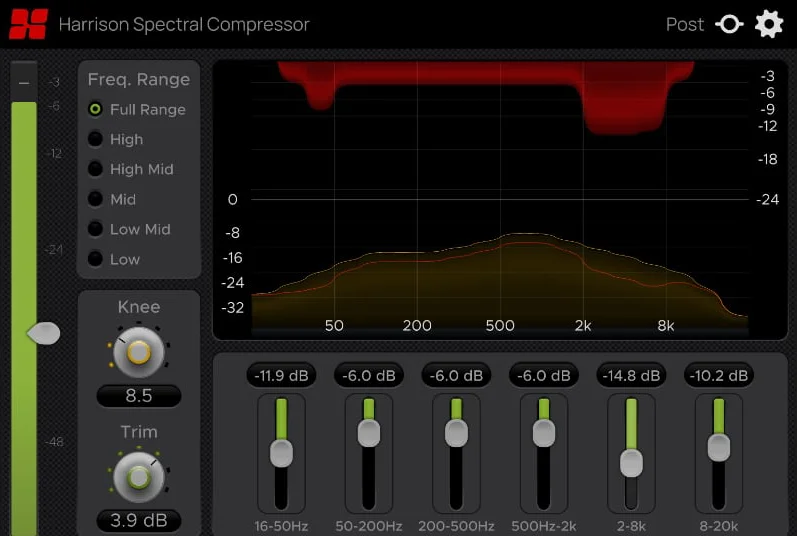Screen dimensions: 797x536
Task: Click the 8-20k band fader handle
Action: point(719,448)
